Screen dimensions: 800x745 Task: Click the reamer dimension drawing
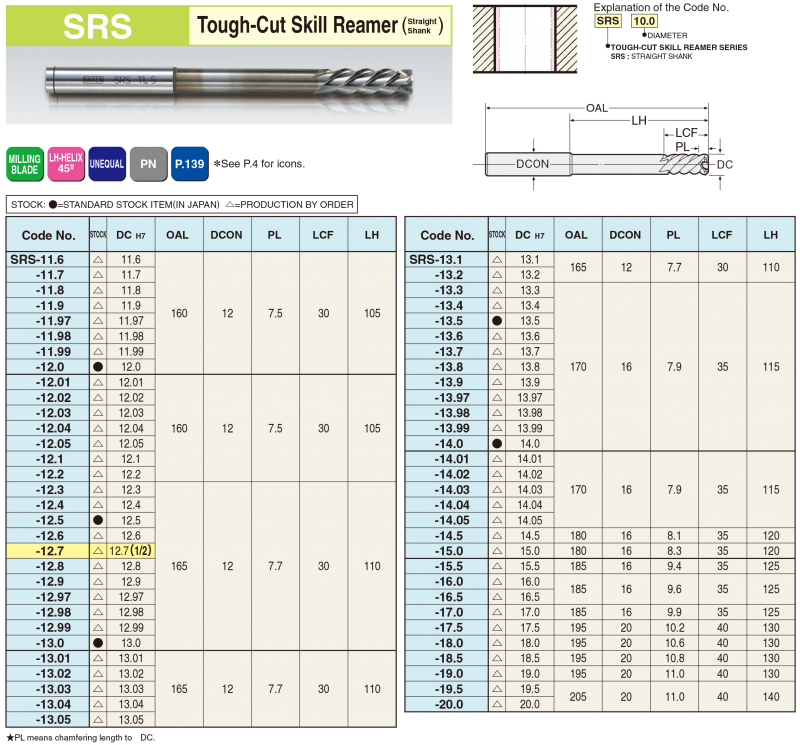tap(603, 145)
